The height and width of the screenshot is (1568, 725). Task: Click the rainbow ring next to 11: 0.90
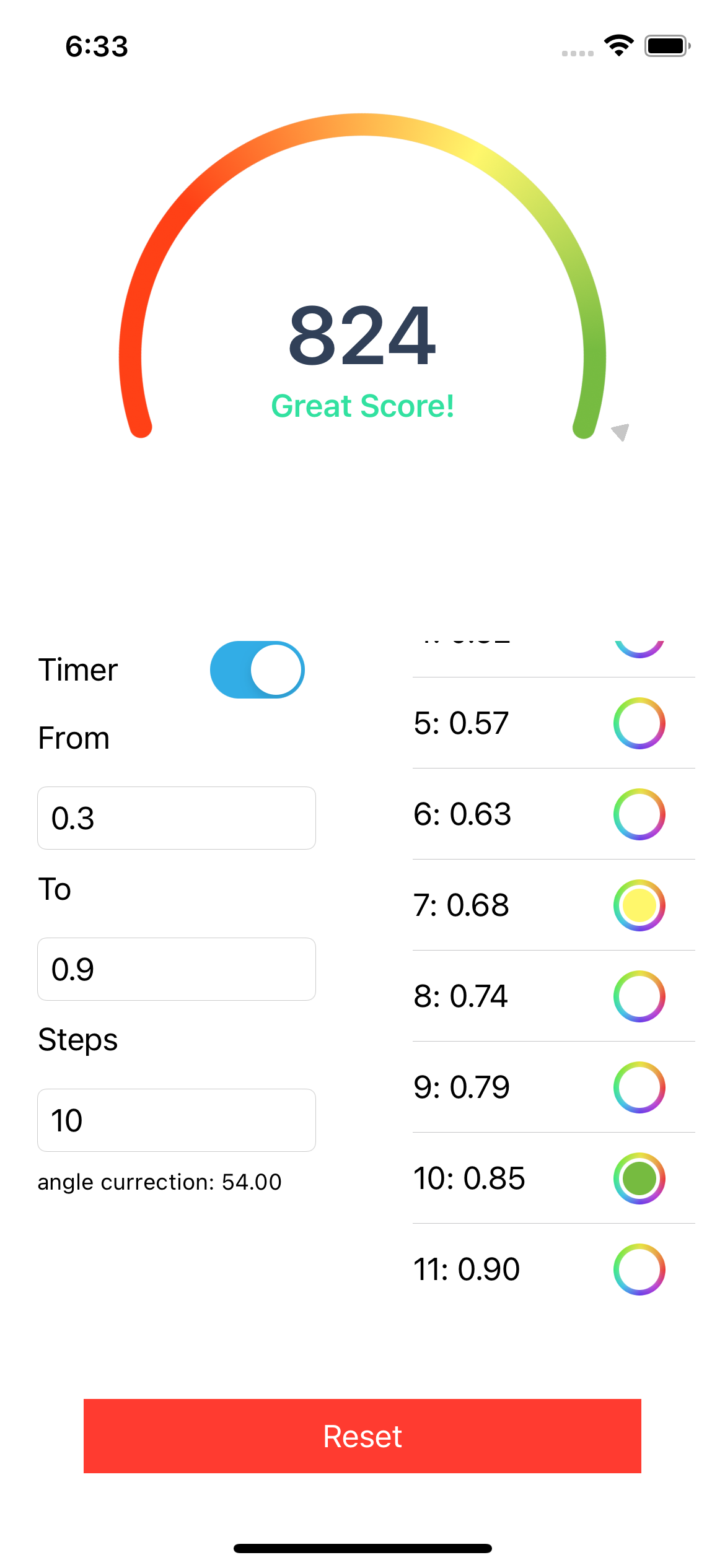pos(639,1269)
